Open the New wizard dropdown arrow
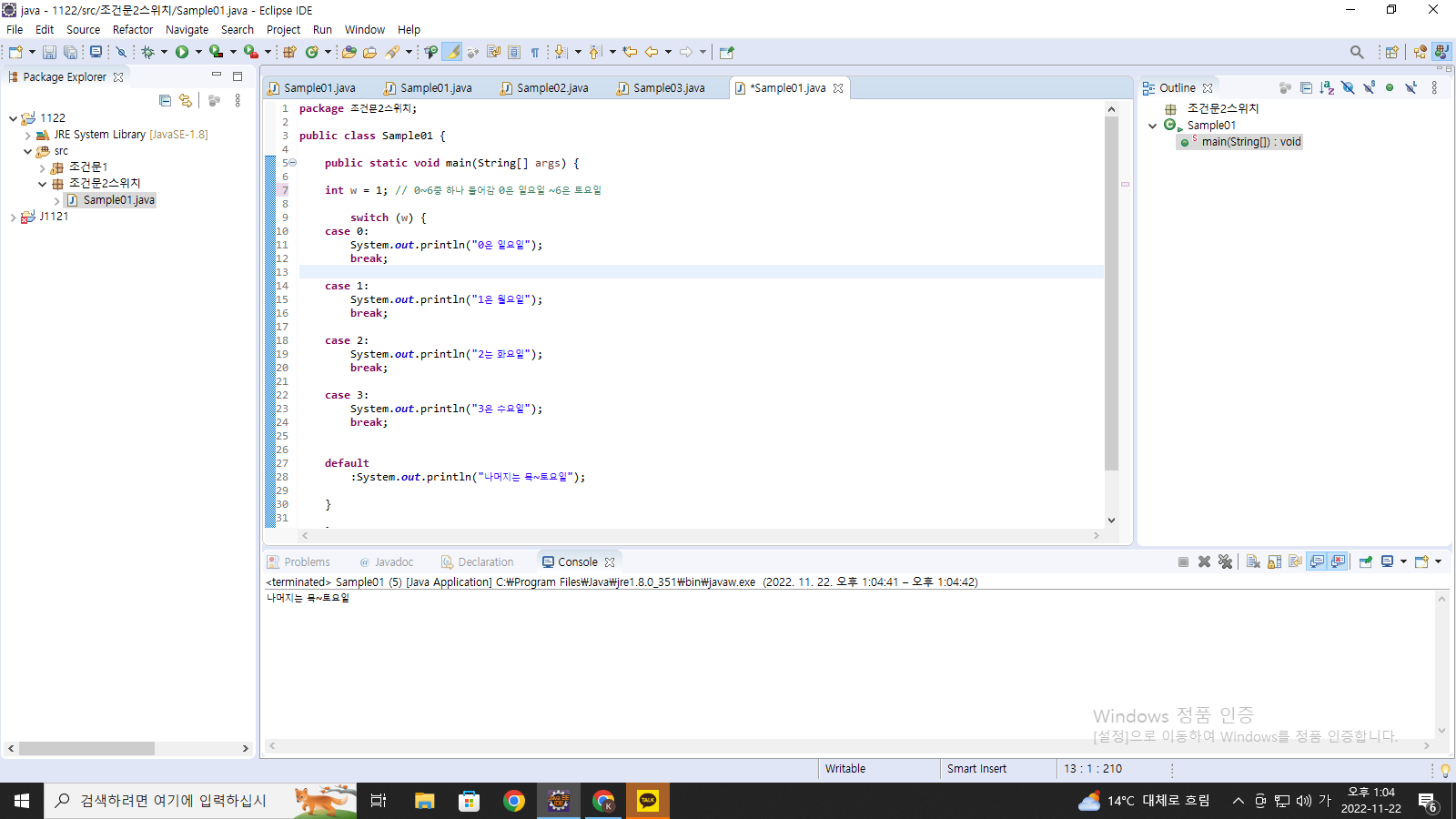Image resolution: width=1456 pixels, height=819 pixels. pos(32,53)
